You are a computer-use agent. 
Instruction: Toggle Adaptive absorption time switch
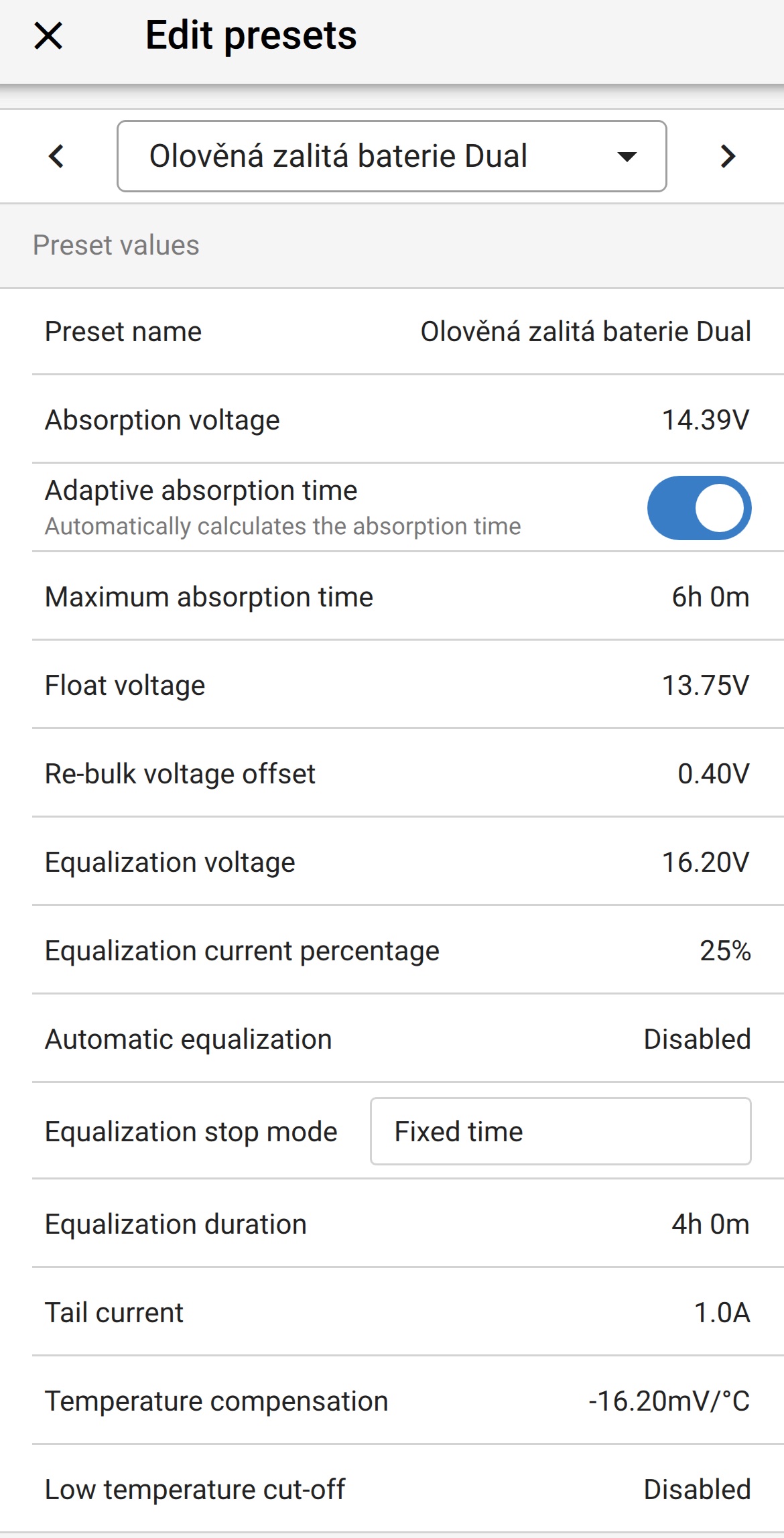click(699, 508)
